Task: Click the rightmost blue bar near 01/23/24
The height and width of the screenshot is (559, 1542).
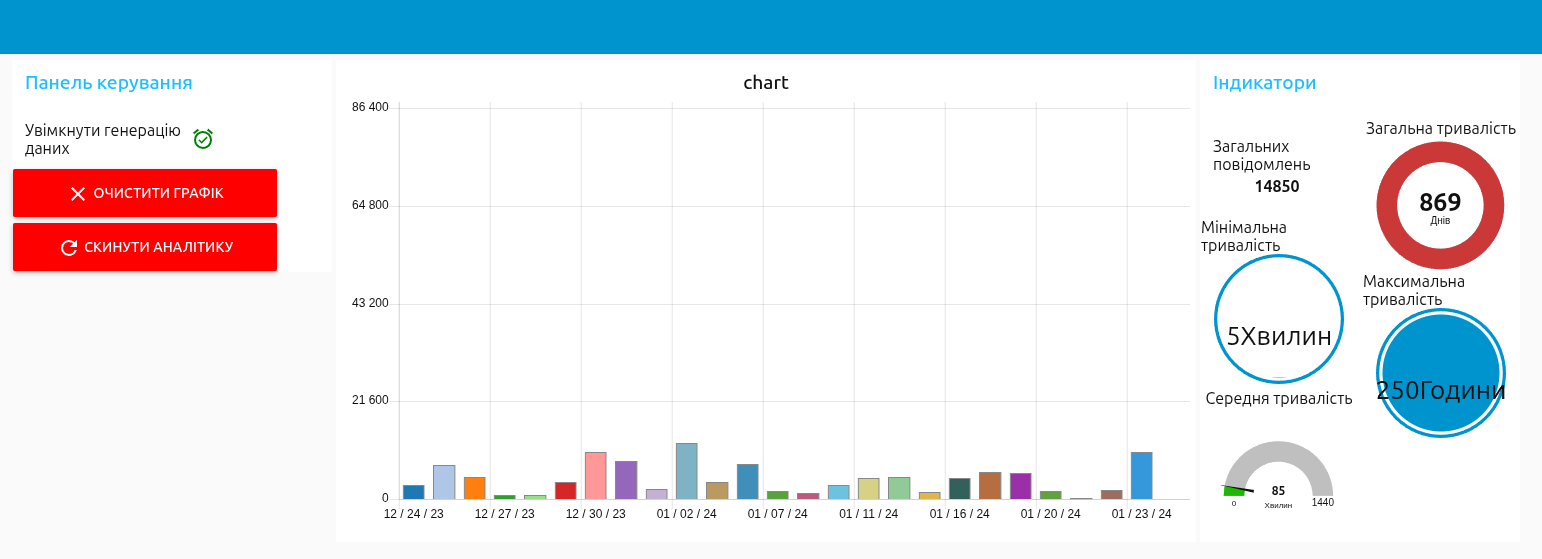Action: 1141,475
